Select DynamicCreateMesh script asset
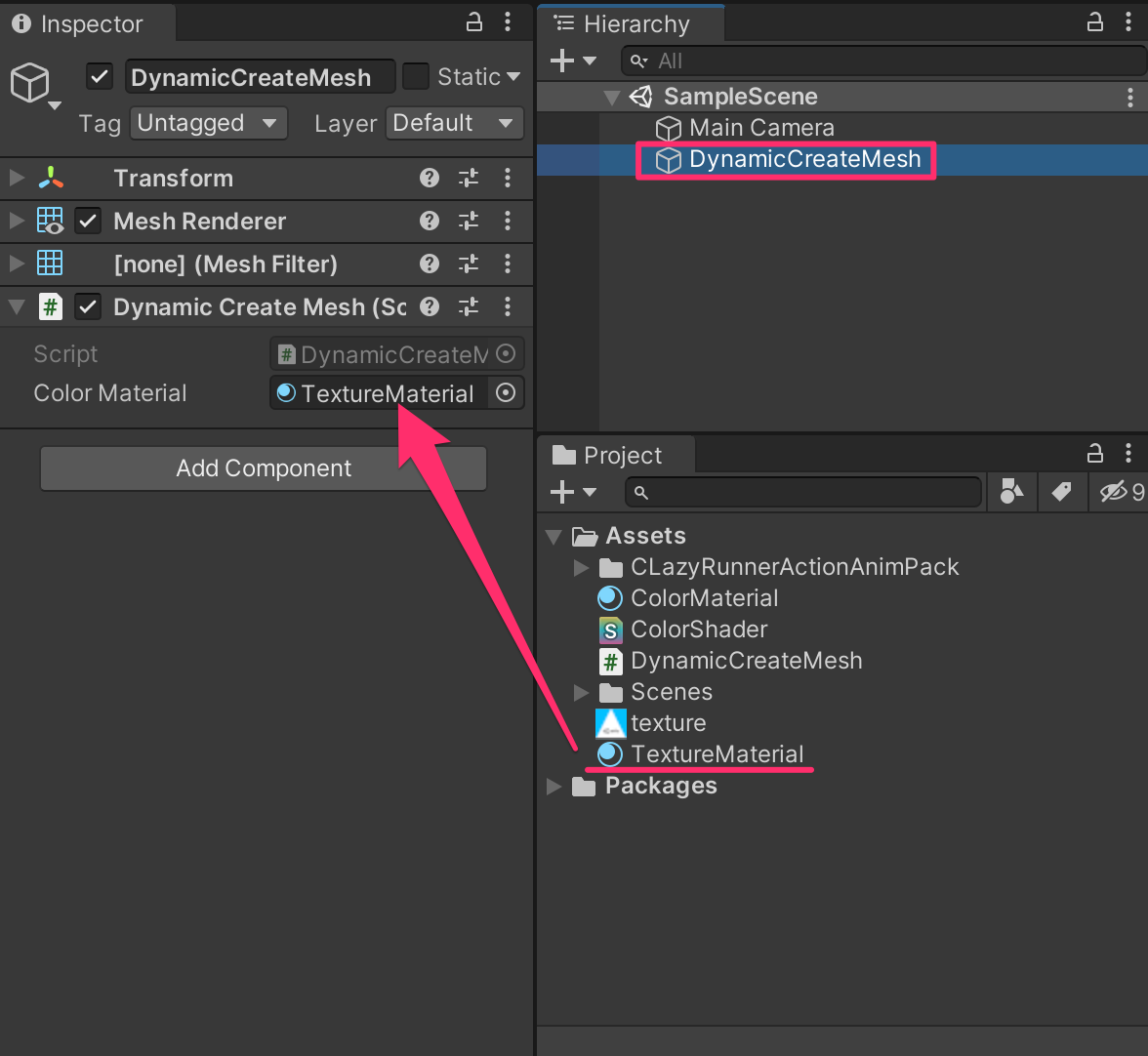 pos(746,661)
